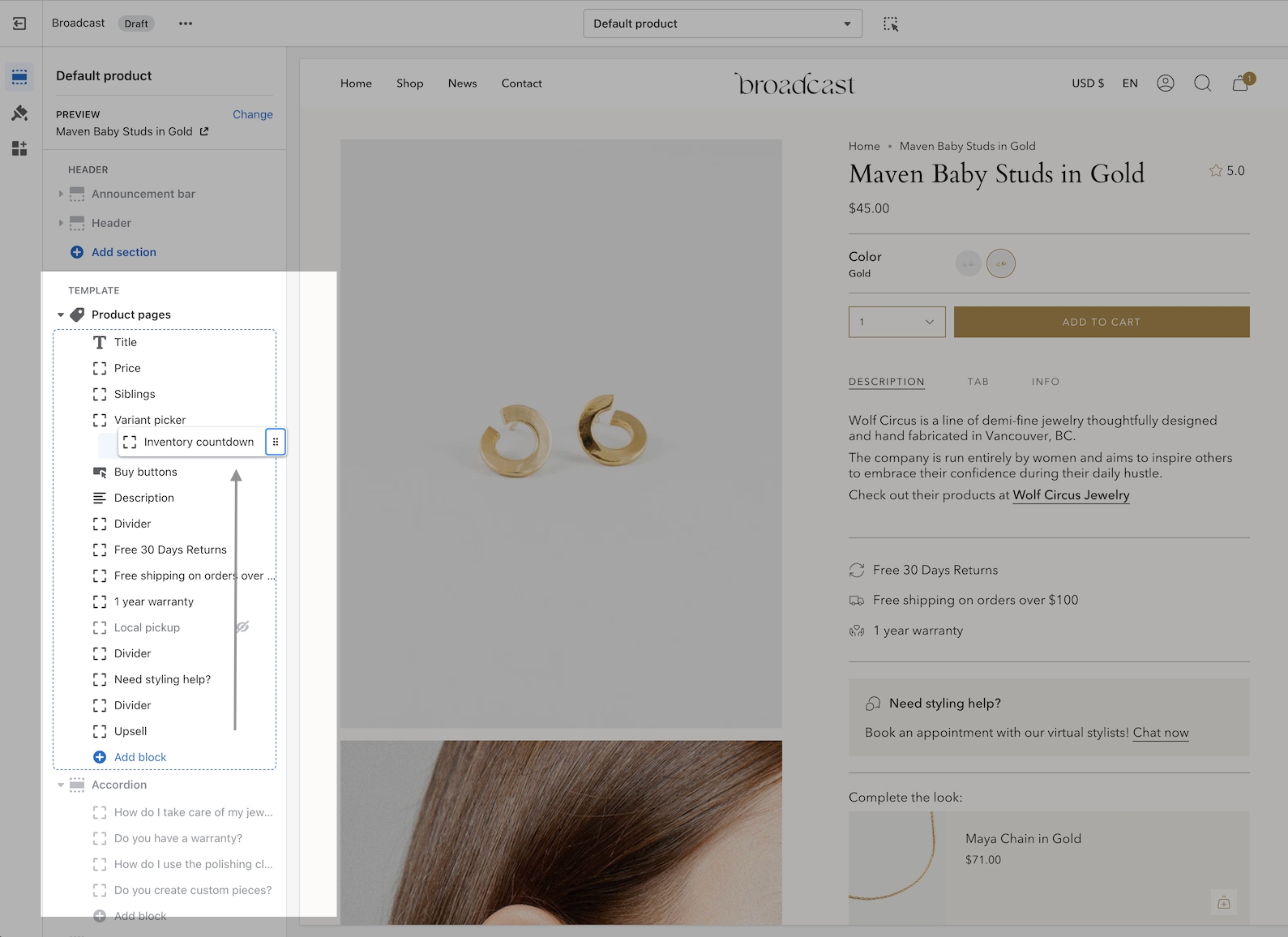Open the storefront search icon
Screen dimensions: 1288x937
(x=1202, y=83)
